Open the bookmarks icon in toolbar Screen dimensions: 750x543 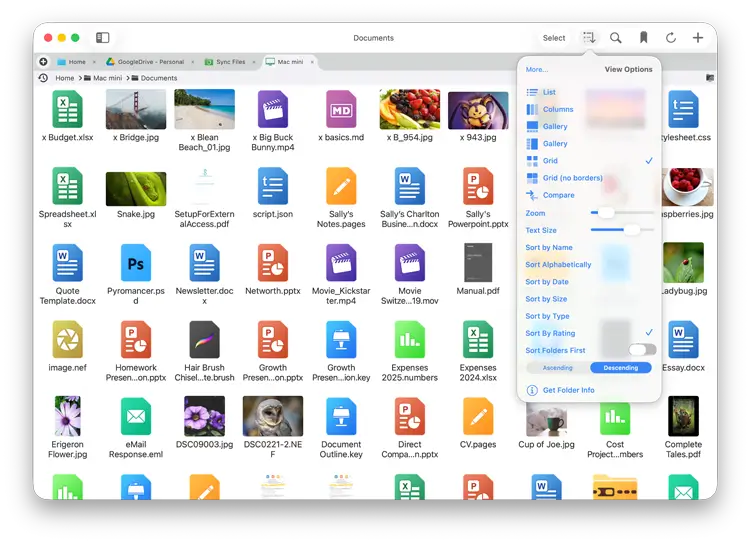point(643,38)
